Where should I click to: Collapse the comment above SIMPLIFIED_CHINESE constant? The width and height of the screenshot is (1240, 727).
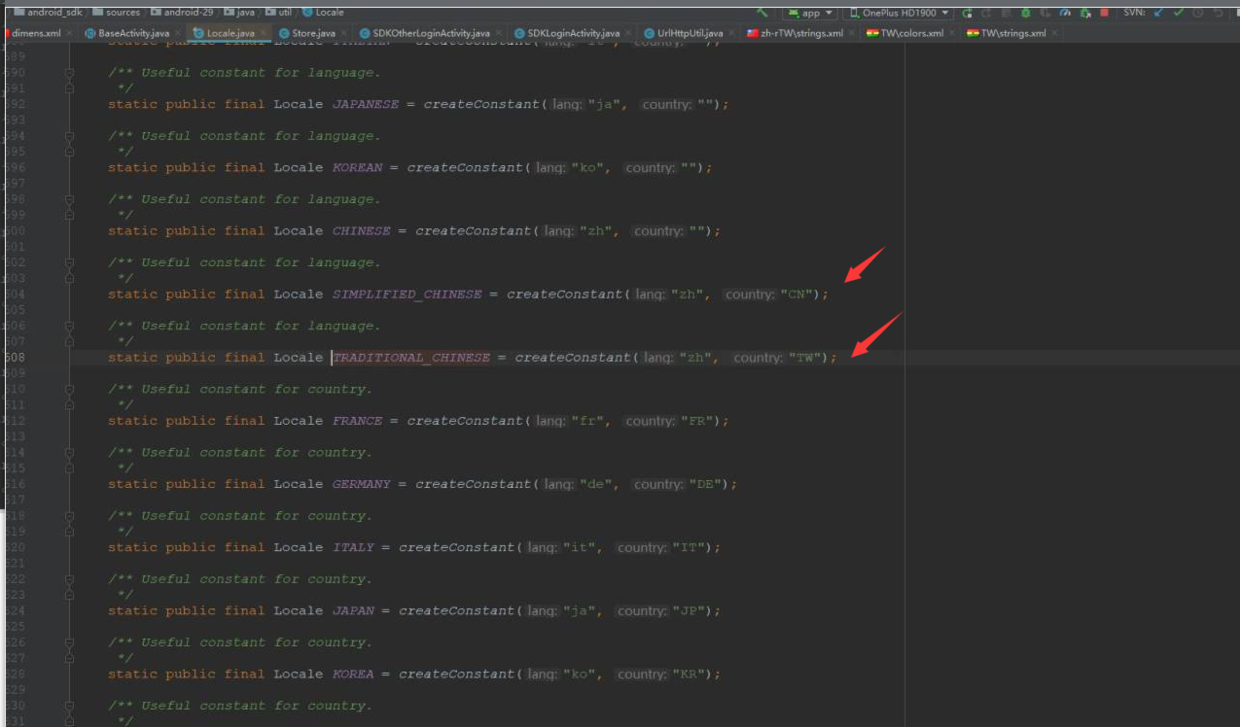point(69,263)
